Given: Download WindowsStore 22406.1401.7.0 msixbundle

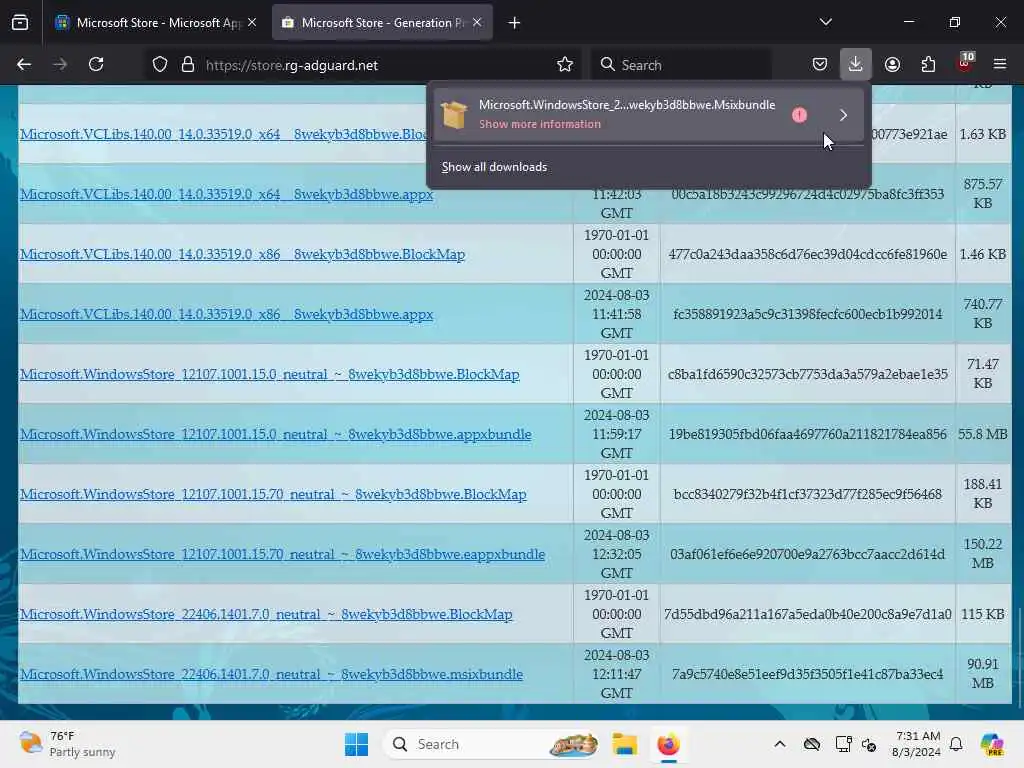Looking at the screenshot, I should click(271, 675).
